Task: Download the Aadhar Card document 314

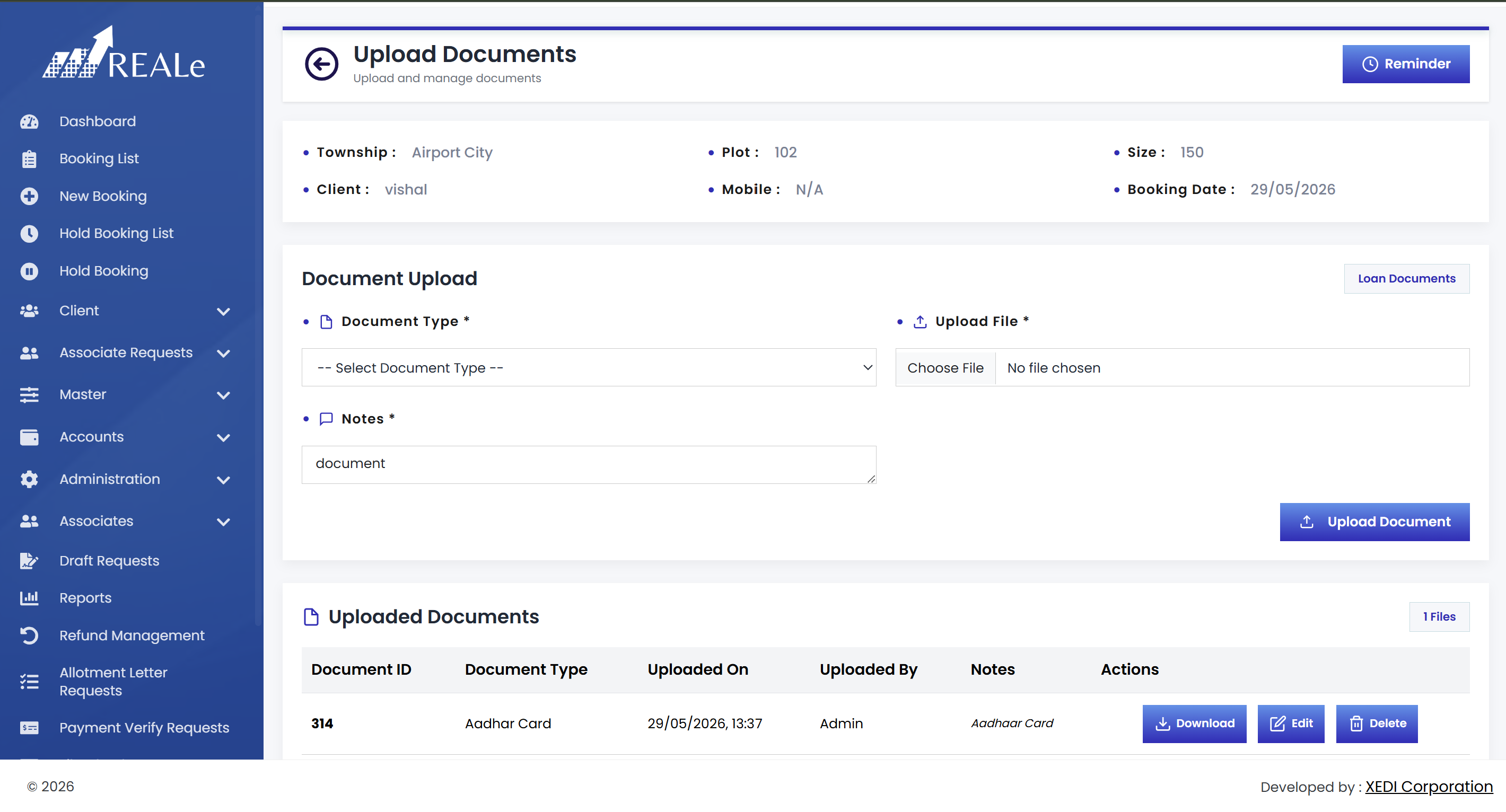Action: [1194, 724]
